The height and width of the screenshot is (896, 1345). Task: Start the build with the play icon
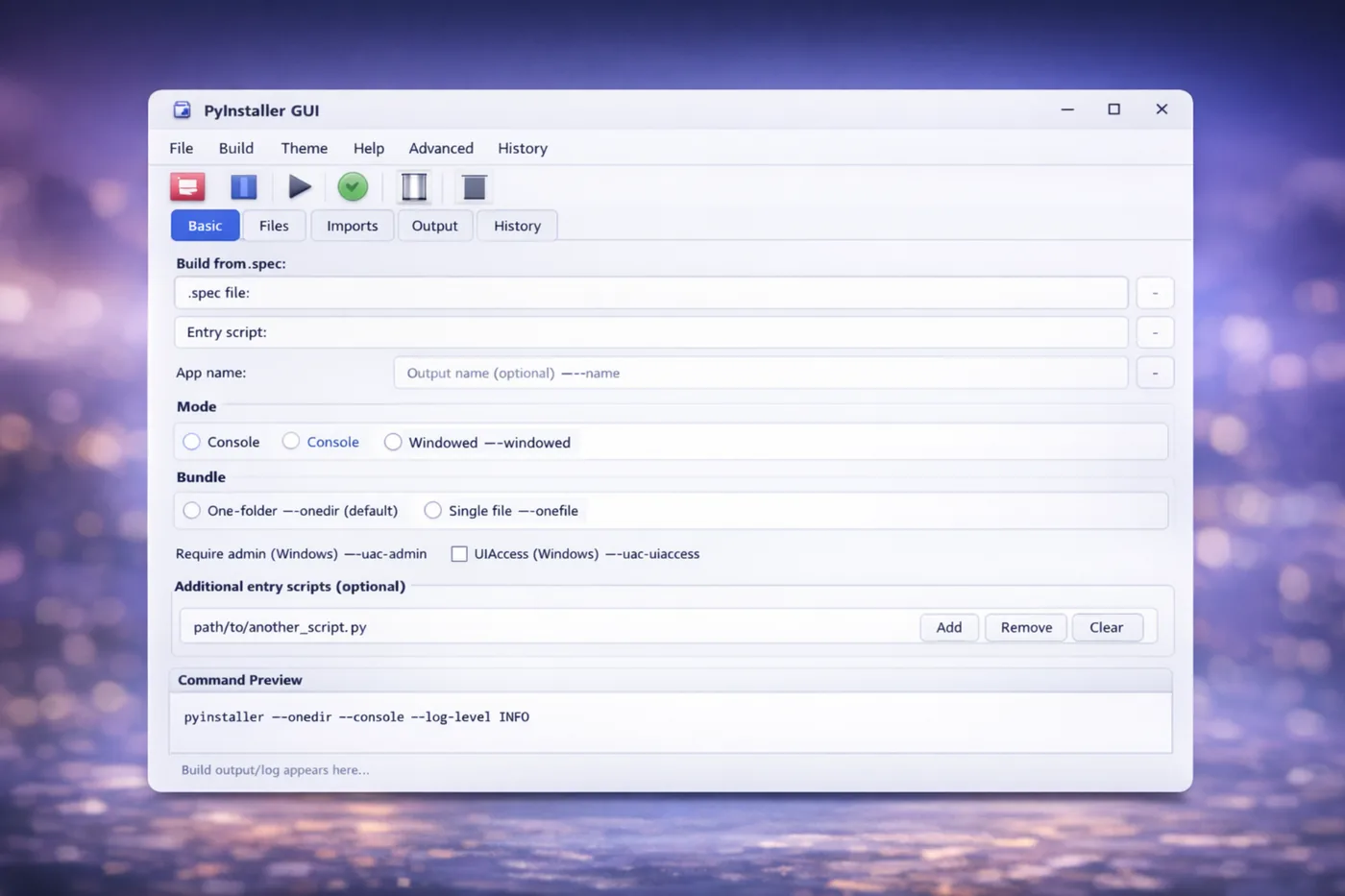(x=299, y=186)
